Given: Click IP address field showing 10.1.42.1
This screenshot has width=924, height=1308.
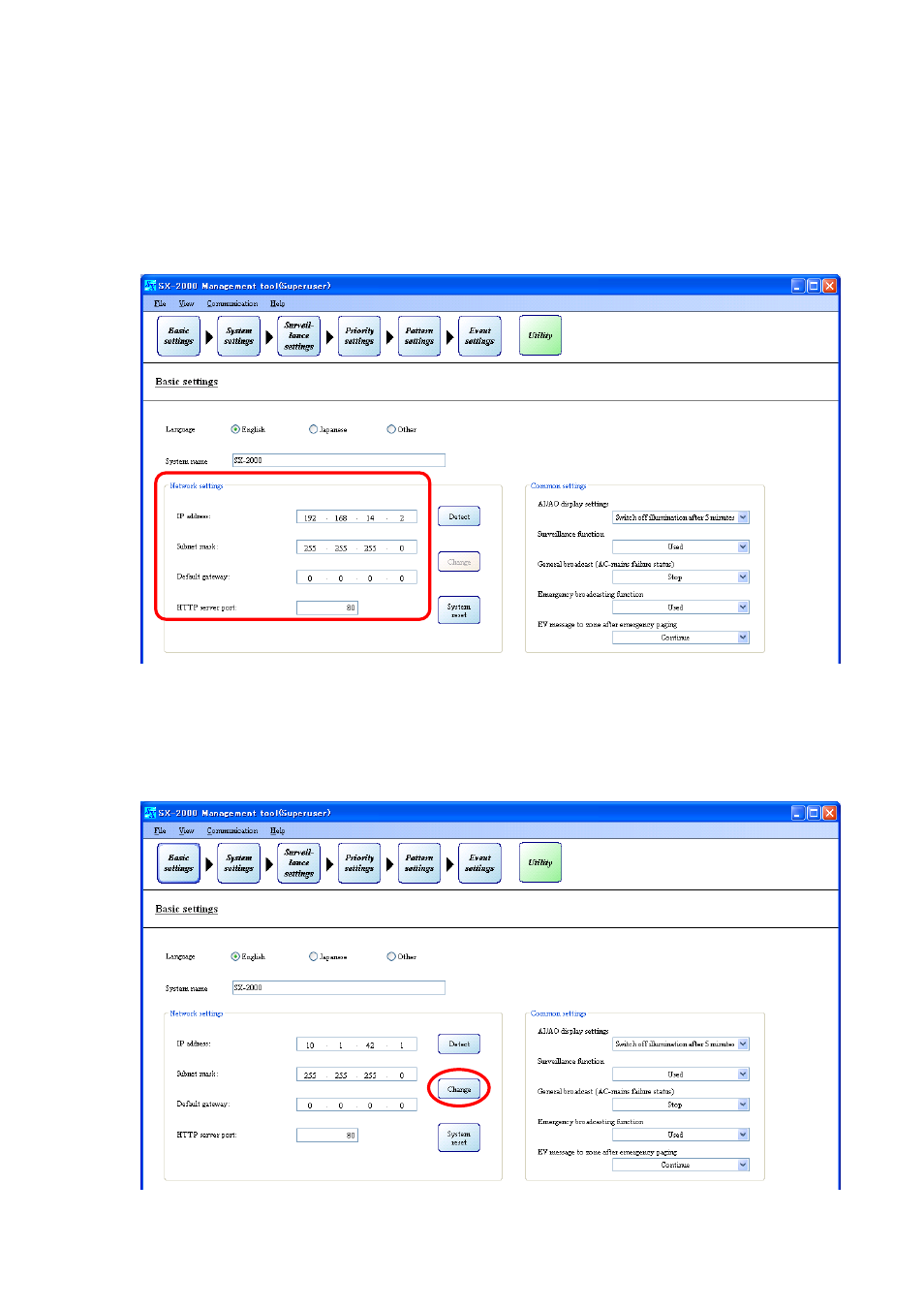Looking at the screenshot, I should [x=356, y=1044].
